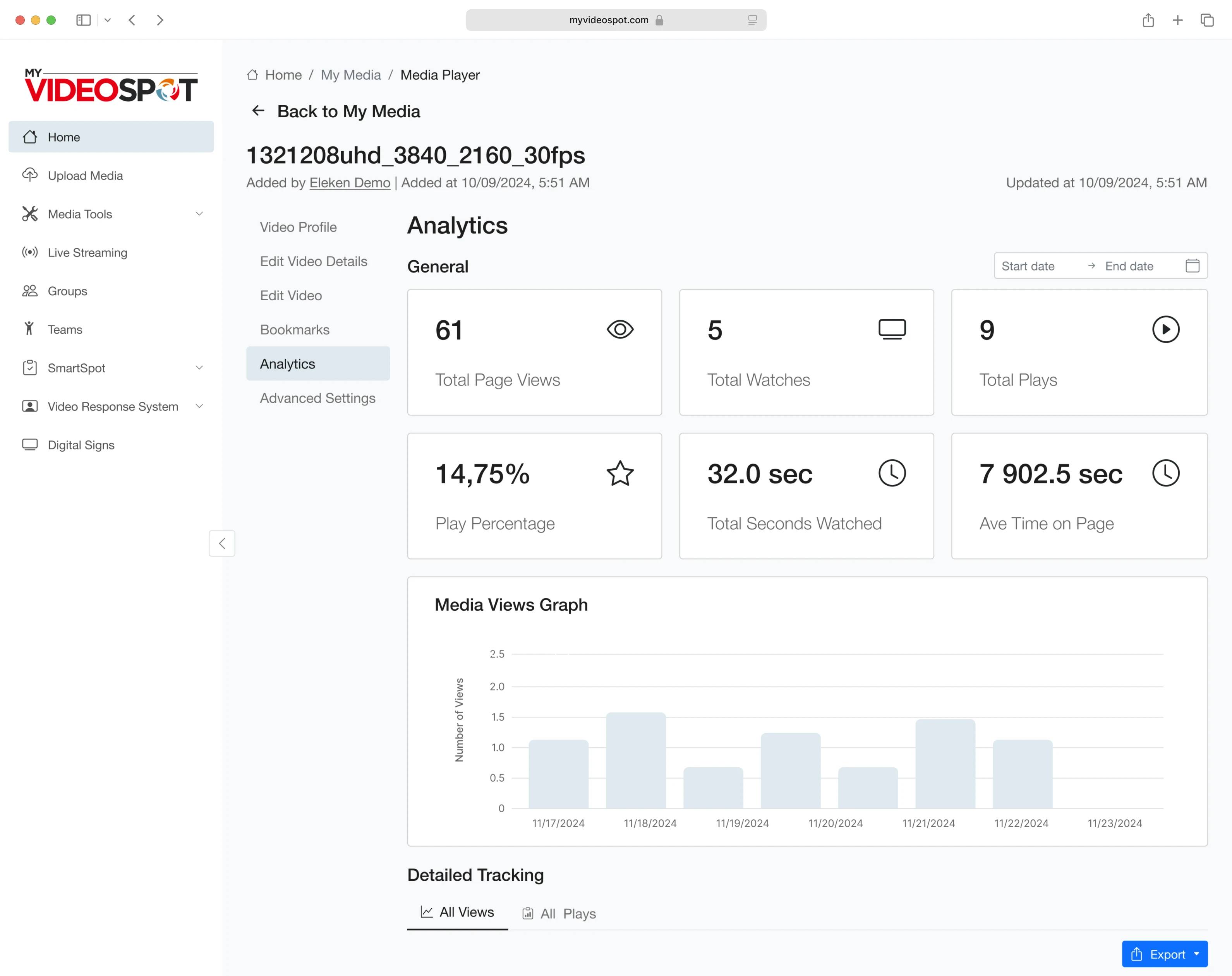Toggle Safari sidebar view button
Image resolution: width=1232 pixels, height=976 pixels.
[83, 20]
